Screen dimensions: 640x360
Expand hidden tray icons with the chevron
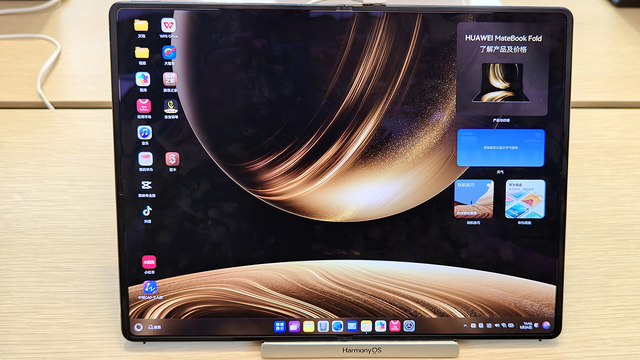(465, 325)
